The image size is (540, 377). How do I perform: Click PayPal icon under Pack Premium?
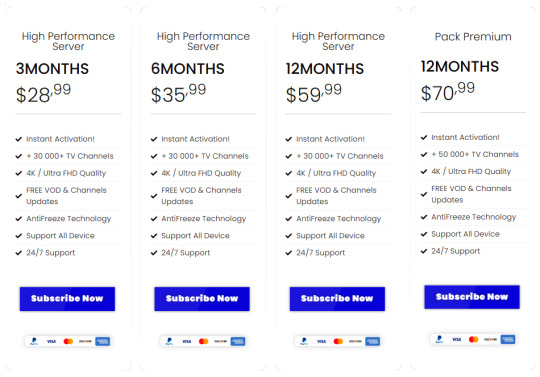pyautogui.click(x=439, y=339)
